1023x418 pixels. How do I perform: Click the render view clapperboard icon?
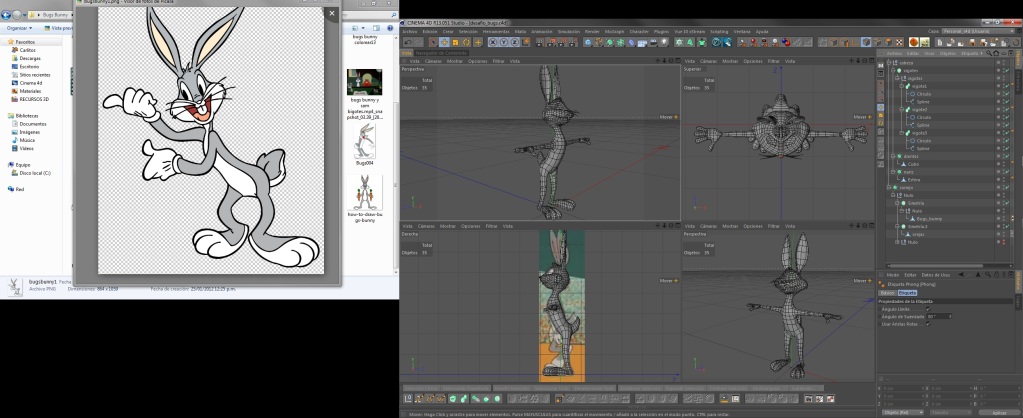tap(539, 42)
